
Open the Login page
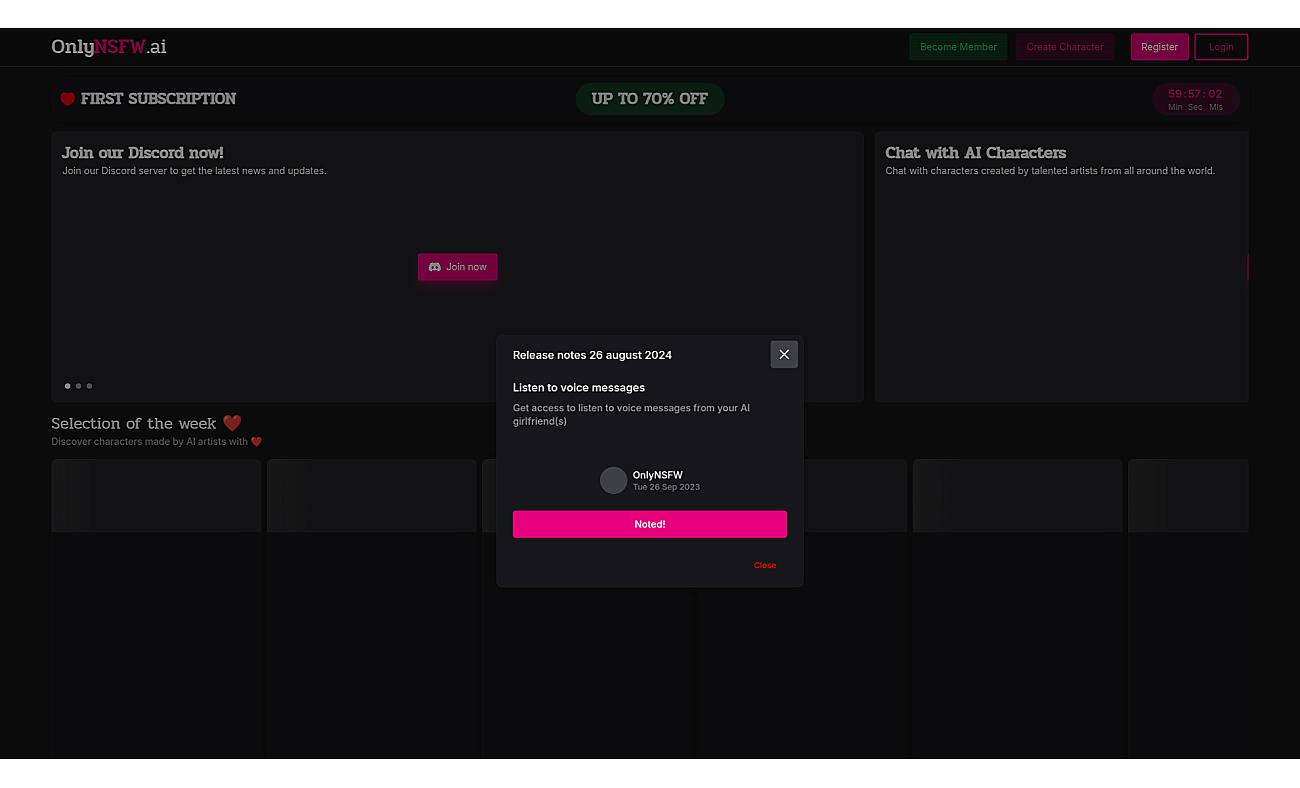click(x=1221, y=47)
